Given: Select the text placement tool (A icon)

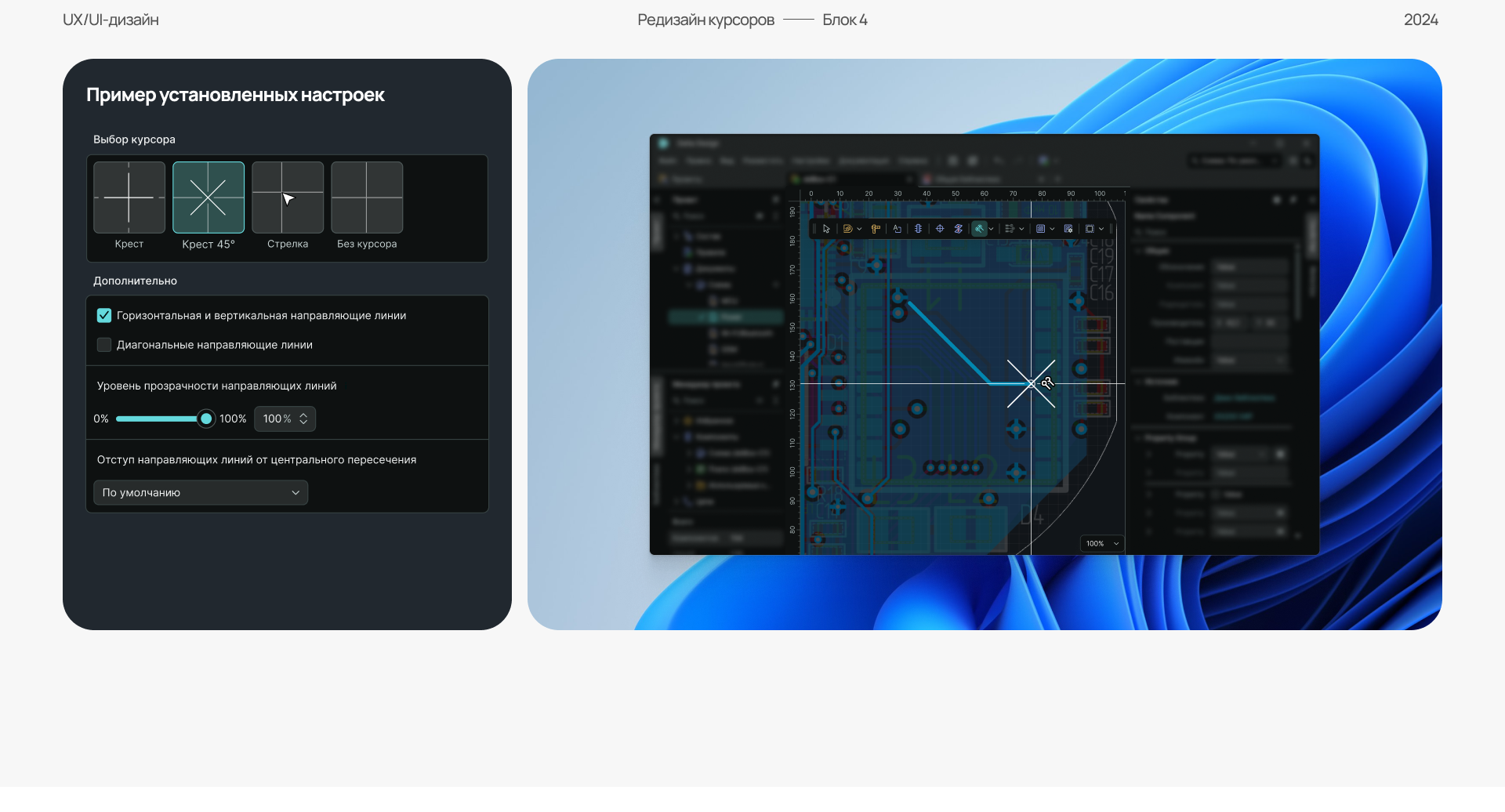Looking at the screenshot, I should [897, 229].
